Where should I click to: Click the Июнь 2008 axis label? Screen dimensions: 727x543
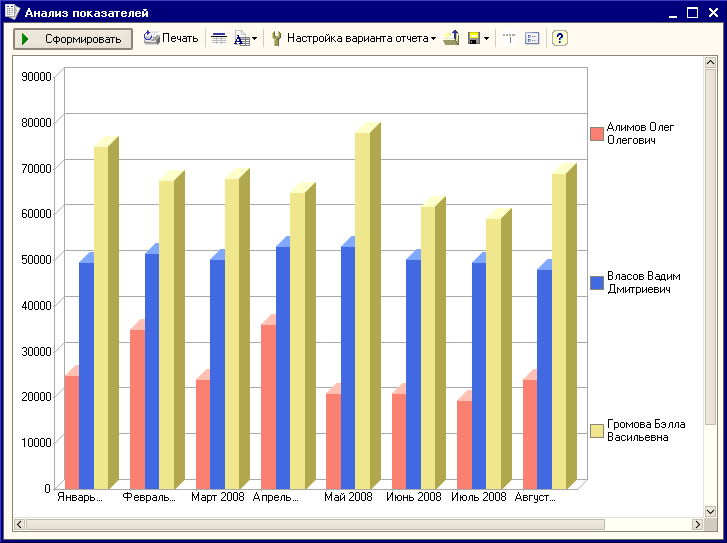click(x=414, y=497)
